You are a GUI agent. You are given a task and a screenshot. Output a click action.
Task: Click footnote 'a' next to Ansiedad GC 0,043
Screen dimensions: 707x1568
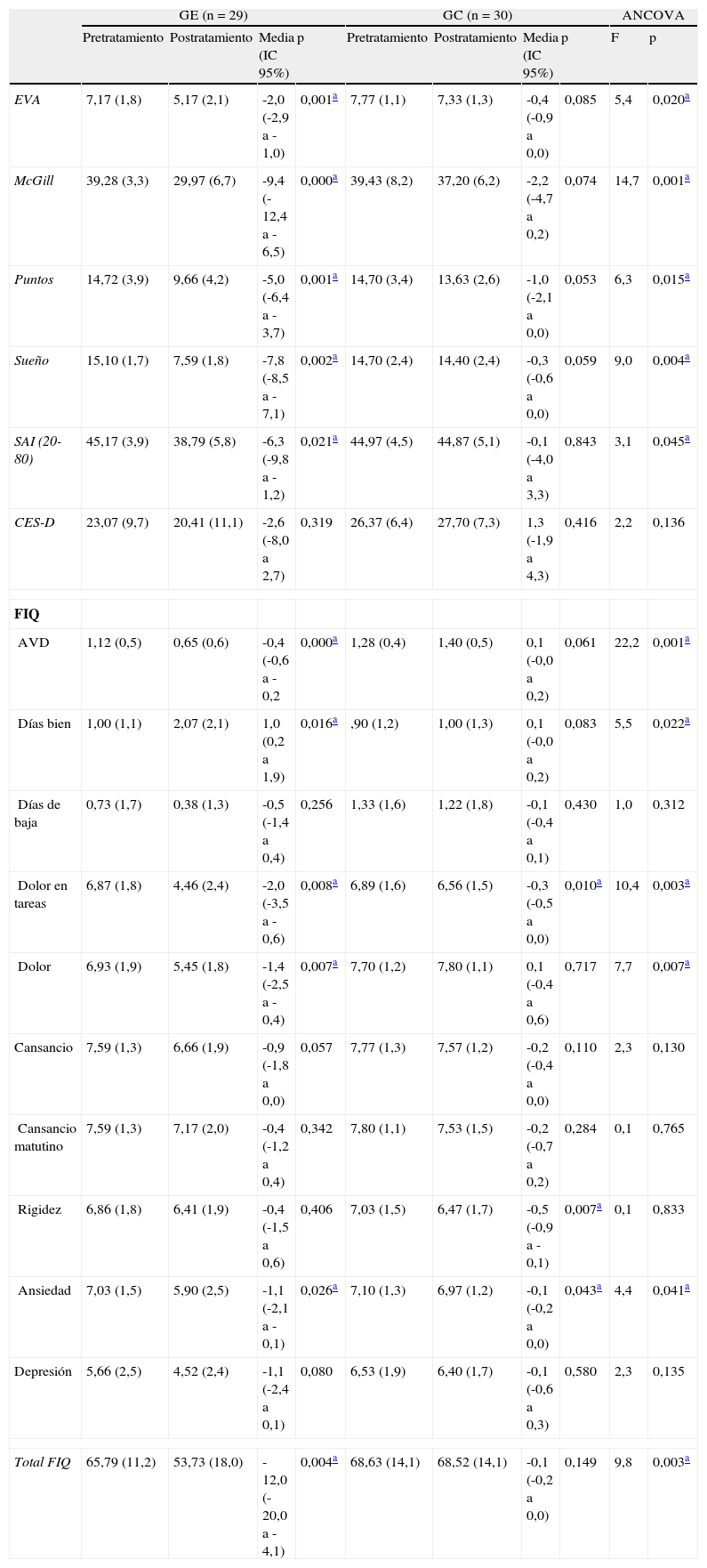pos(599,1289)
